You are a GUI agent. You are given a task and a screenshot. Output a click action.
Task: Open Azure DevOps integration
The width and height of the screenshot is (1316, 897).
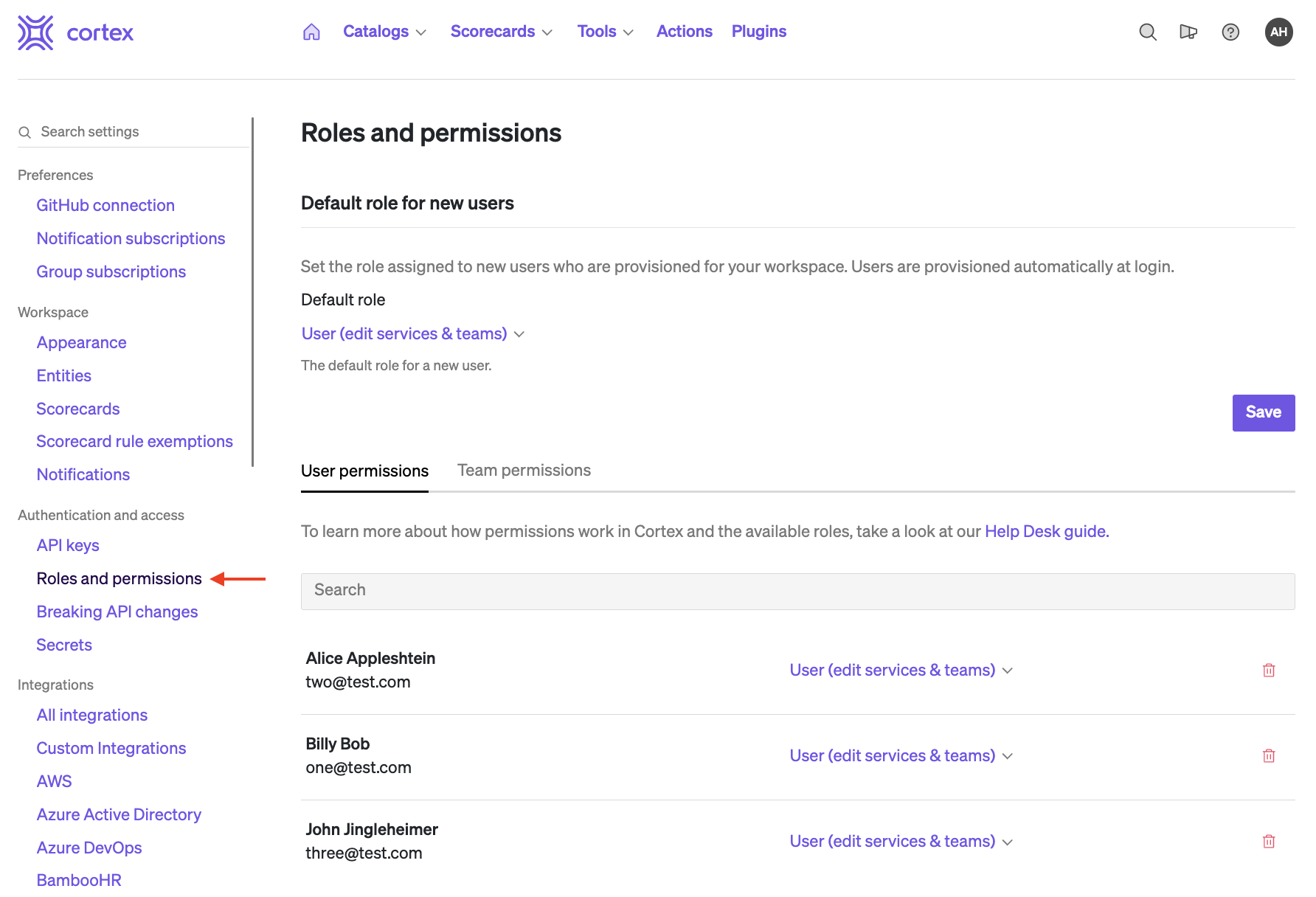89,848
